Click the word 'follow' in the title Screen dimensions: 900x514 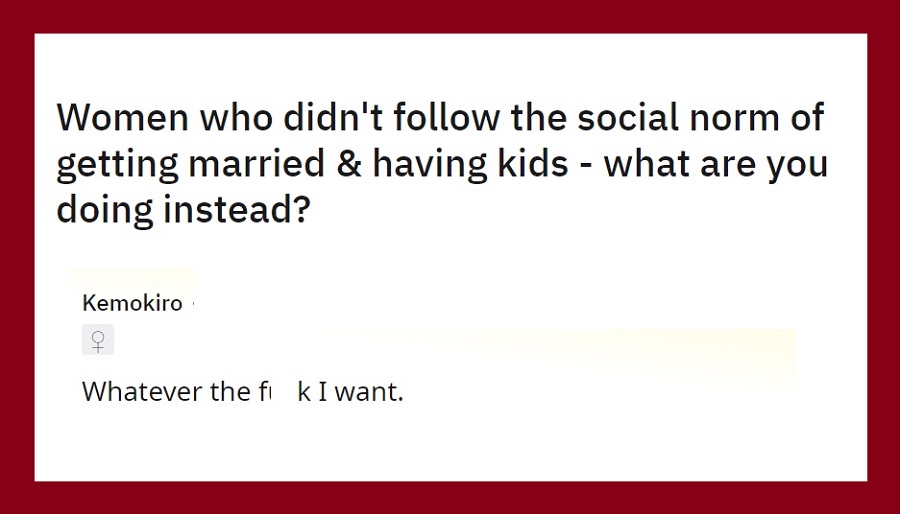point(447,118)
